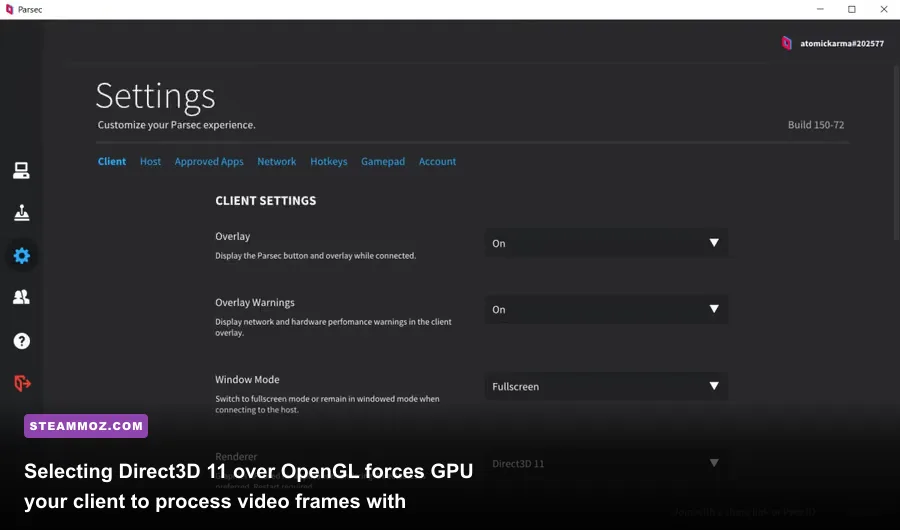The image size is (900, 530).
Task: Open the Renderer Direct3D 11 dropdown
Action: (606, 463)
